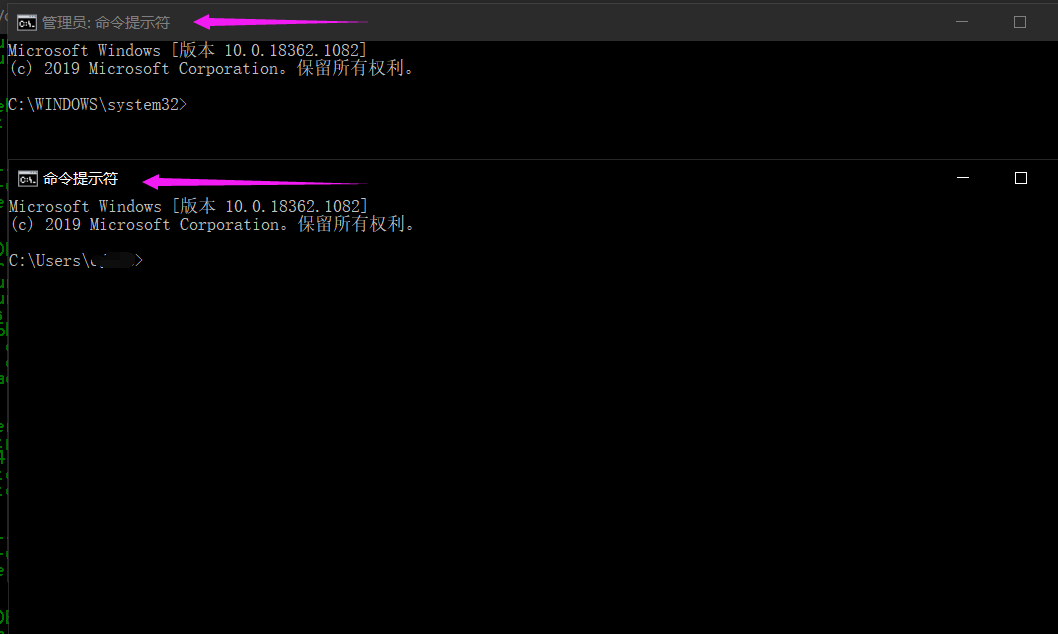
Task: Maximize the lower 命令提示符 window
Action: tap(1020, 178)
